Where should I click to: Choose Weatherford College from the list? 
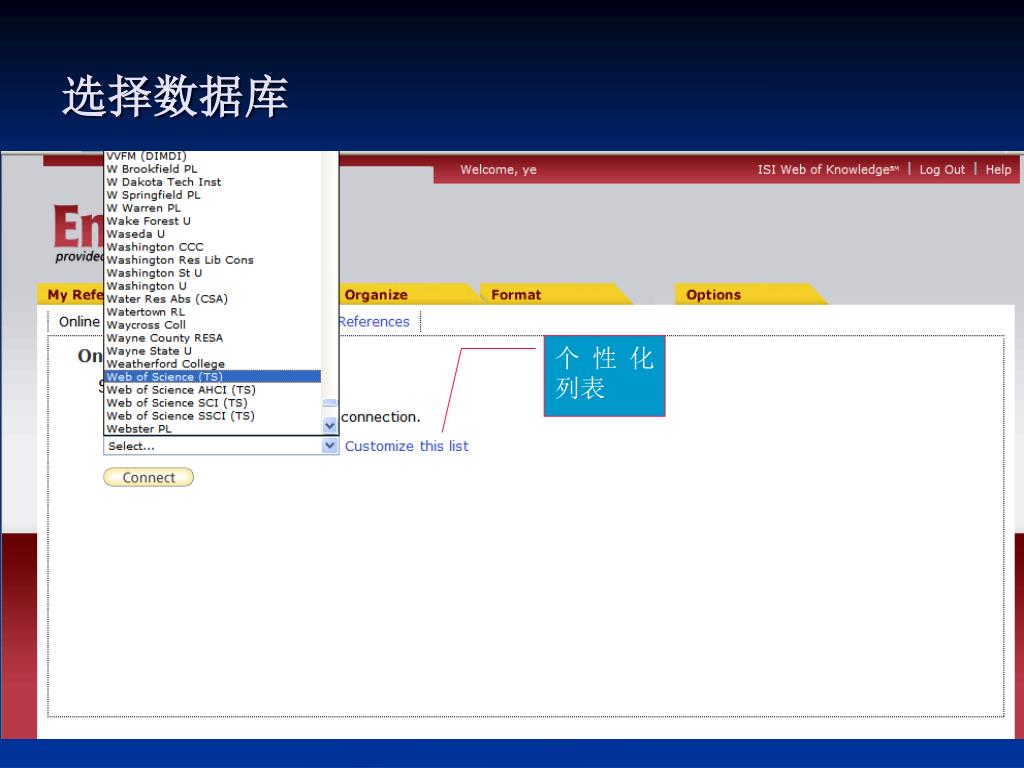point(213,364)
